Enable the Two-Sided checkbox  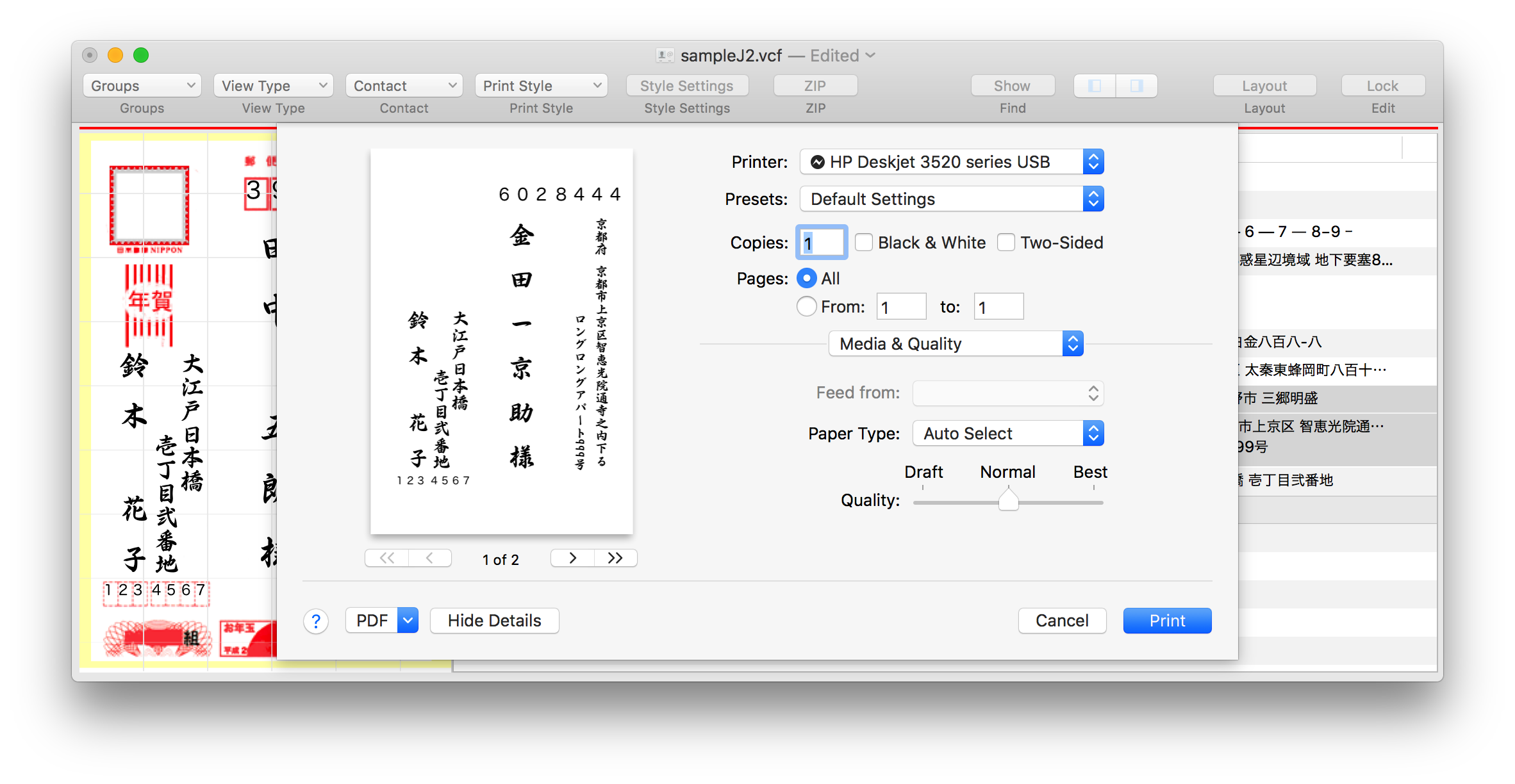[1006, 243]
